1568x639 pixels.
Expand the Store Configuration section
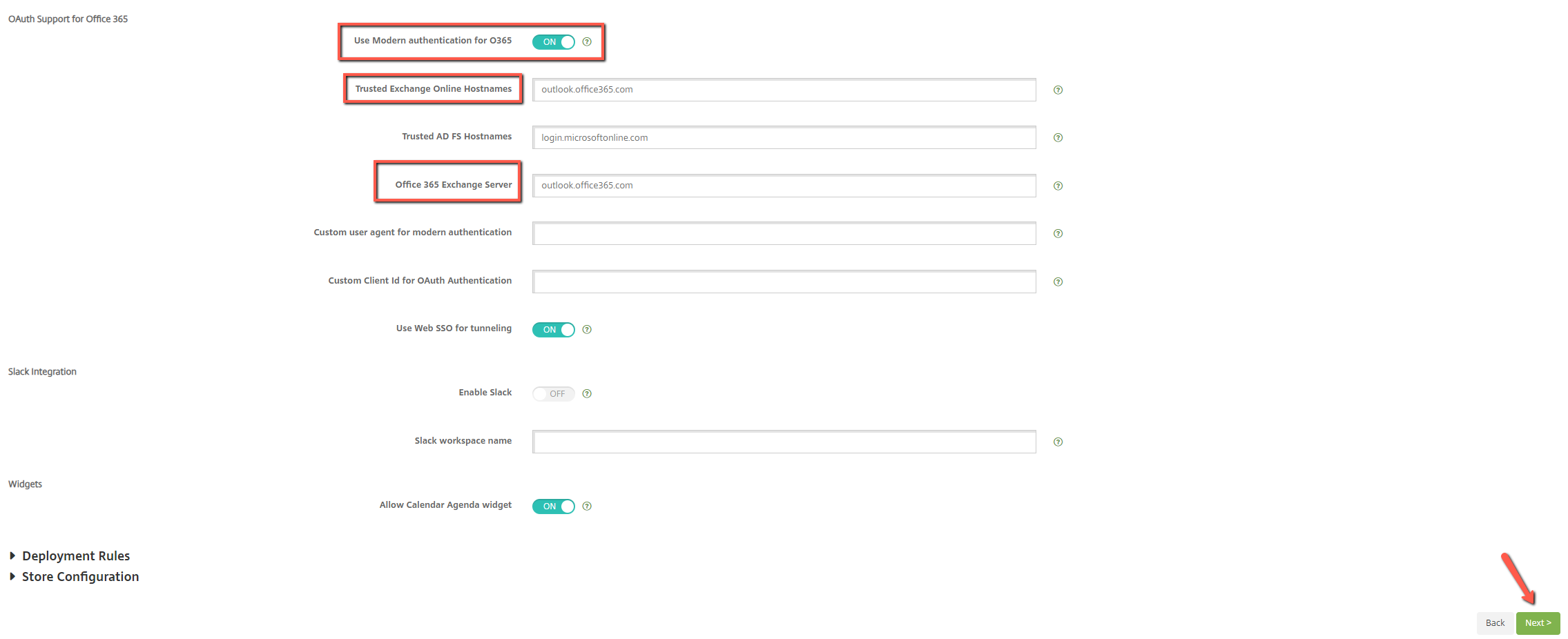click(x=74, y=577)
